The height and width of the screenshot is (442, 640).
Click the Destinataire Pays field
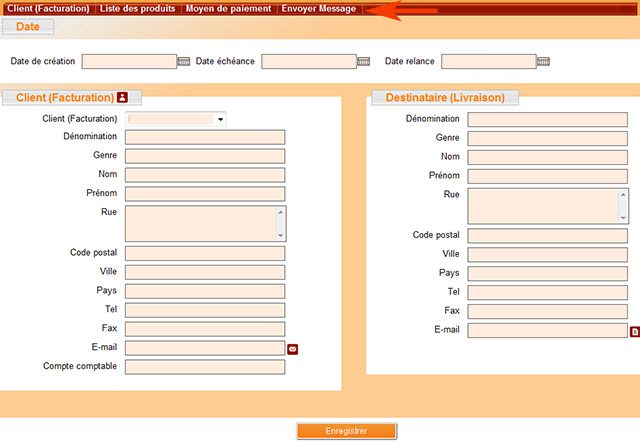547,273
